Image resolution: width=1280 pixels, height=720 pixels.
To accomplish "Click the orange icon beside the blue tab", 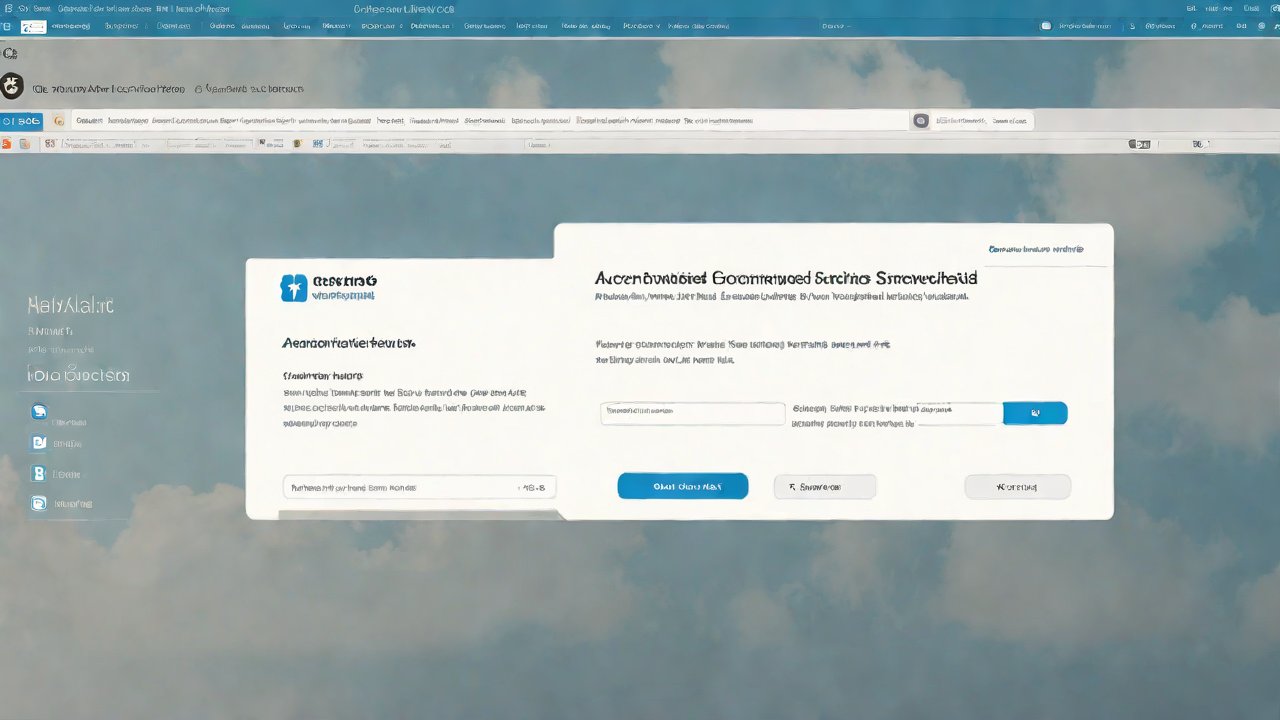I will pyautogui.click(x=58, y=121).
